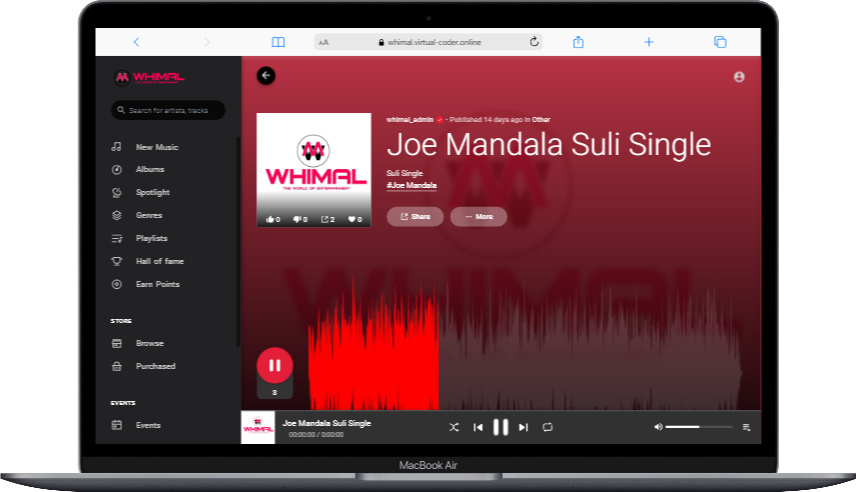856x492 pixels.
Task: Open Safari tab overview button
Action: [x=719, y=42]
